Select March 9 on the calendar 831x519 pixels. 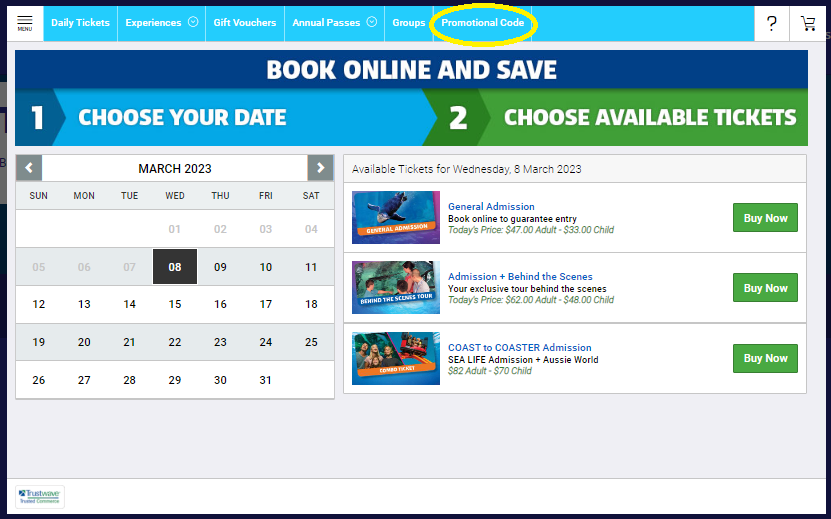tap(220, 267)
